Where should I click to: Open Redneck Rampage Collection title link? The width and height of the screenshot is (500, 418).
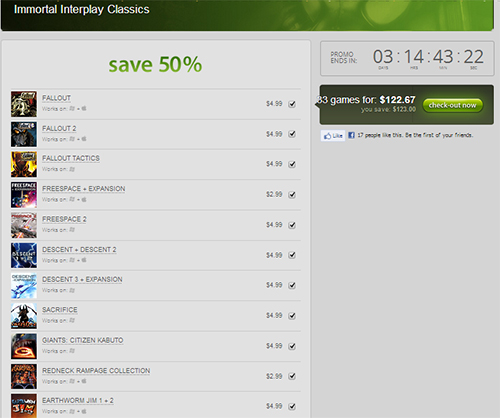(x=96, y=371)
